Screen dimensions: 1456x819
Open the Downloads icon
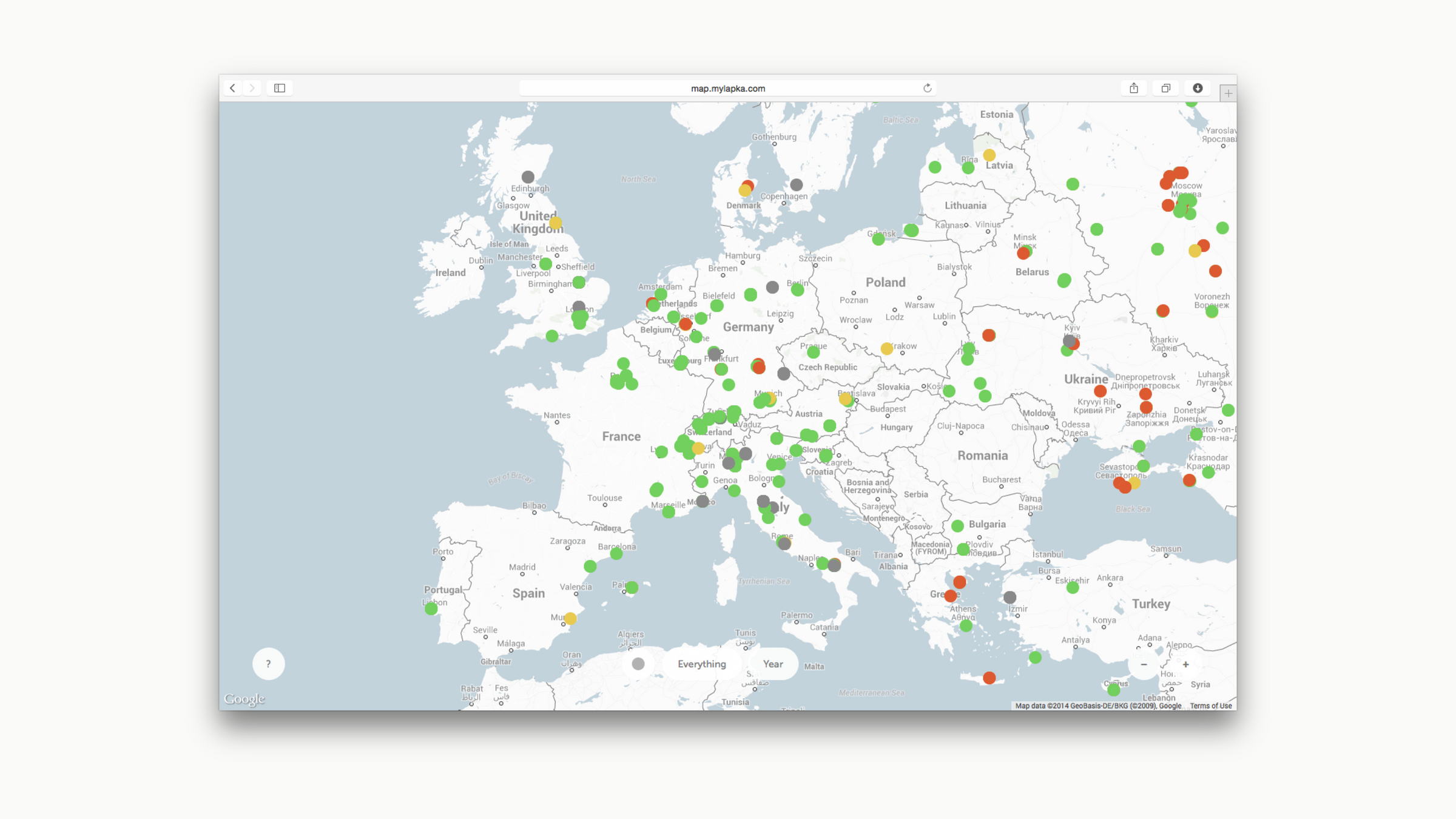tap(1198, 88)
